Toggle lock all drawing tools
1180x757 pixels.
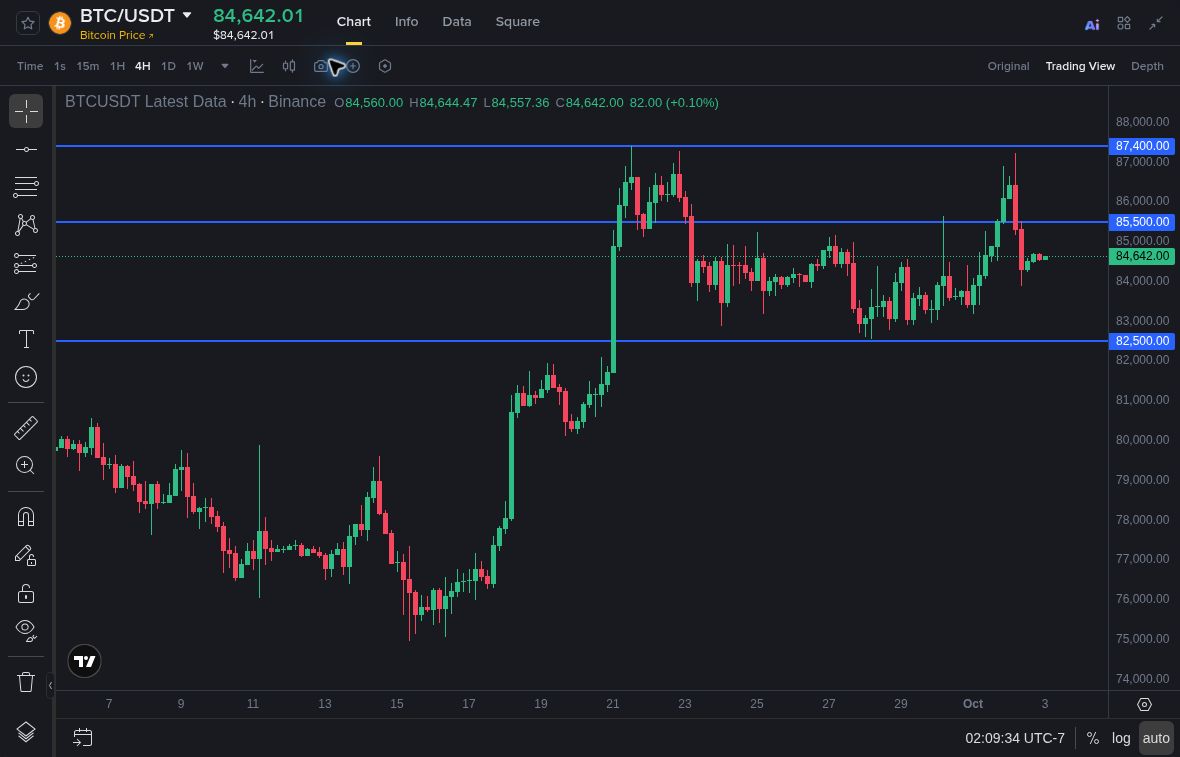26,594
